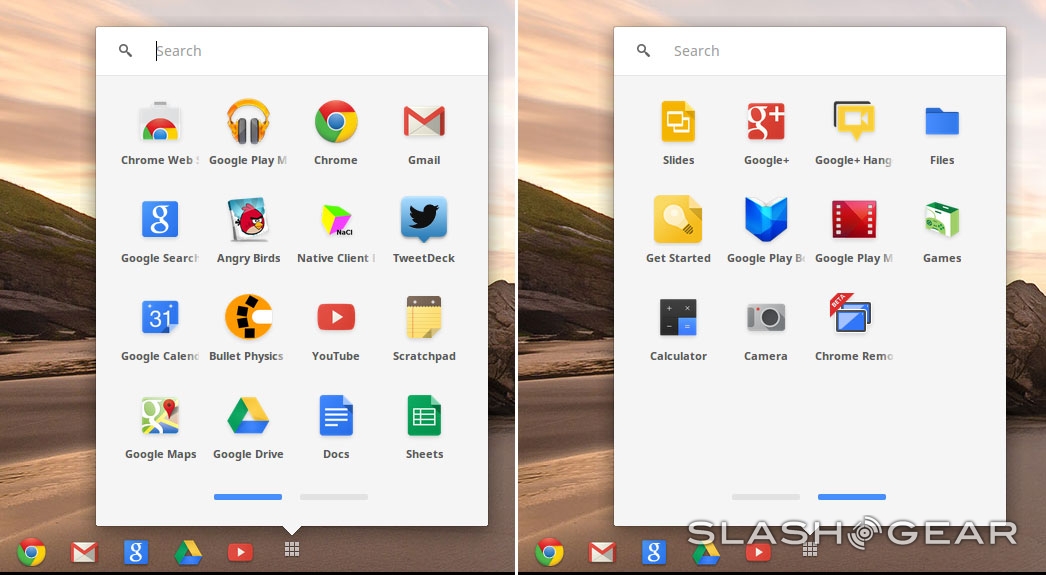Open TweetDeck app

coord(424,221)
